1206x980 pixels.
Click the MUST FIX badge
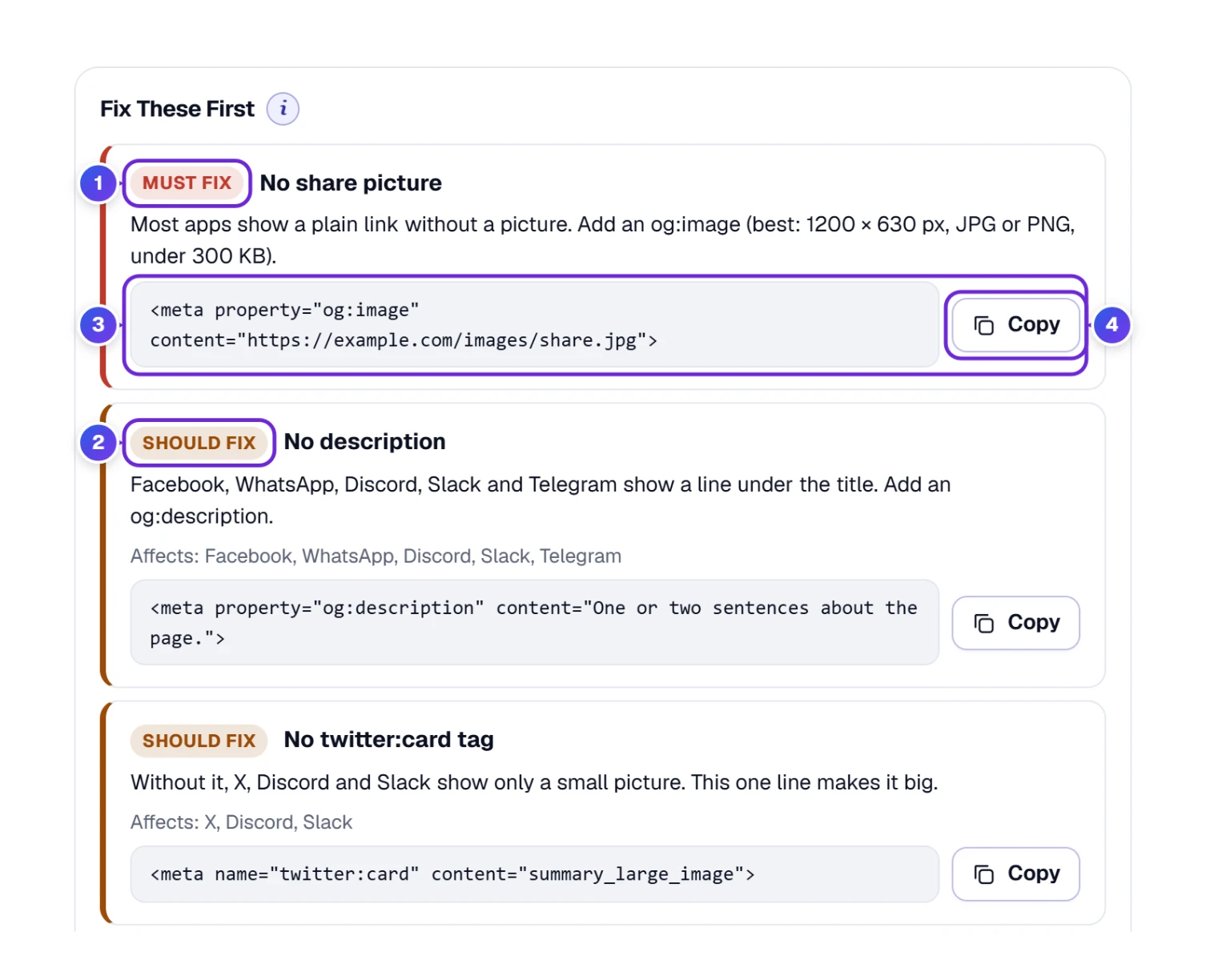click(x=187, y=183)
